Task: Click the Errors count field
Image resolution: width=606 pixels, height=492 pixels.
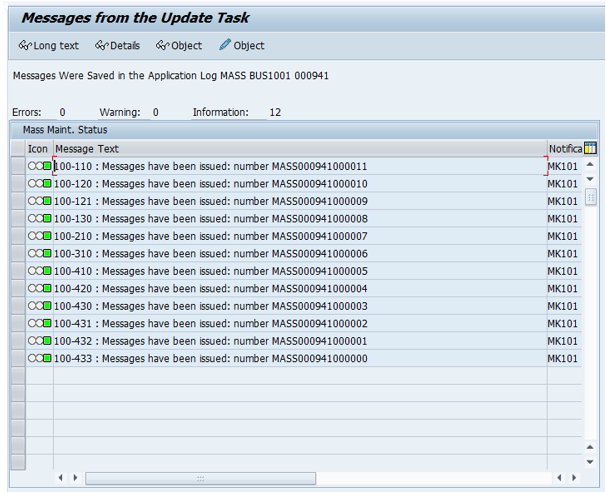Action: click(x=63, y=112)
